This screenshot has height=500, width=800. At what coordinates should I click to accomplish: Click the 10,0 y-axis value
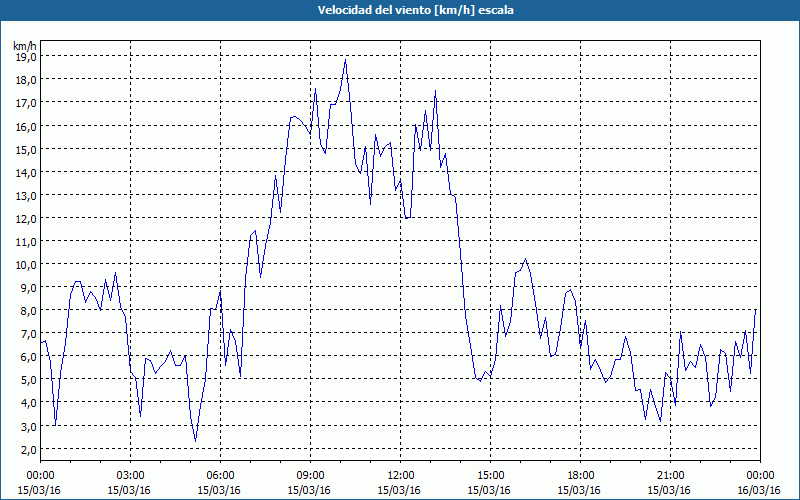pos(26,264)
